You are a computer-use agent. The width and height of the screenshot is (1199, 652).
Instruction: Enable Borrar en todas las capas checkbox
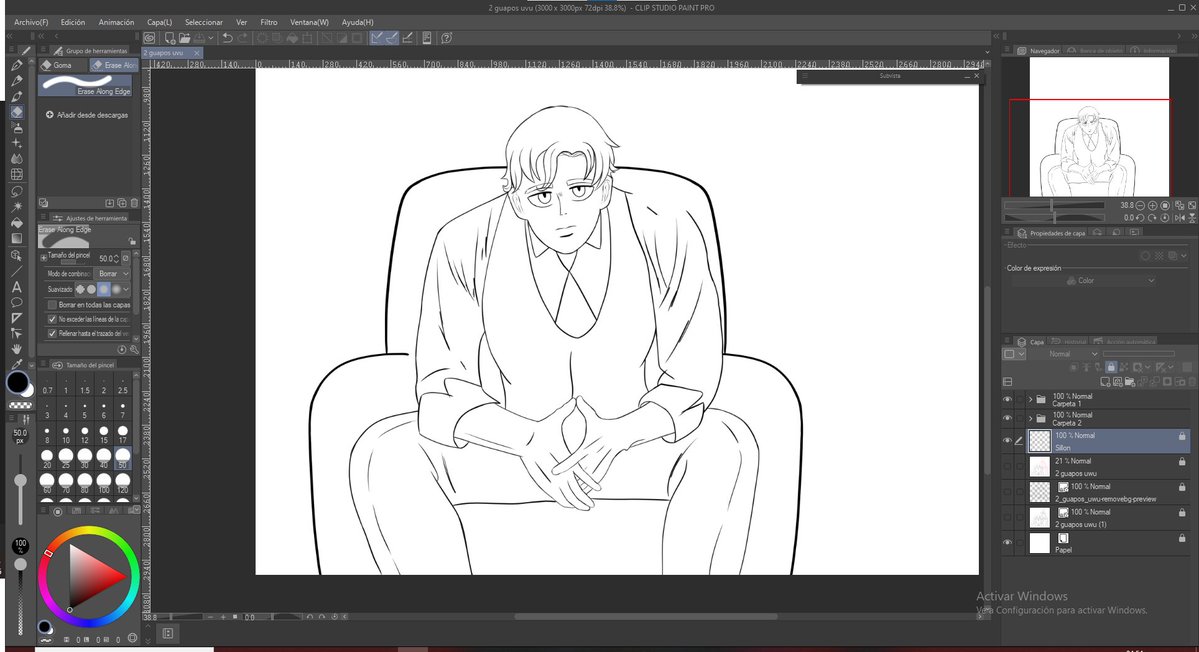click(52, 304)
